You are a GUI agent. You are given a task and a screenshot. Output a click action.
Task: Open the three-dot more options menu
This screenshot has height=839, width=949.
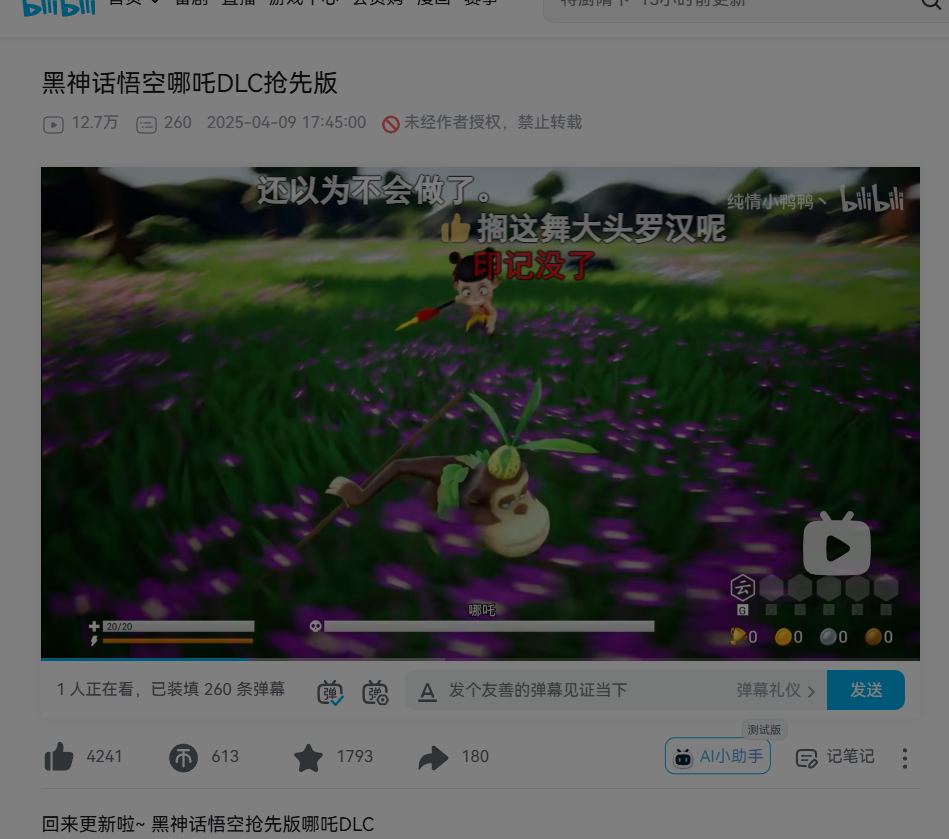[905, 758]
